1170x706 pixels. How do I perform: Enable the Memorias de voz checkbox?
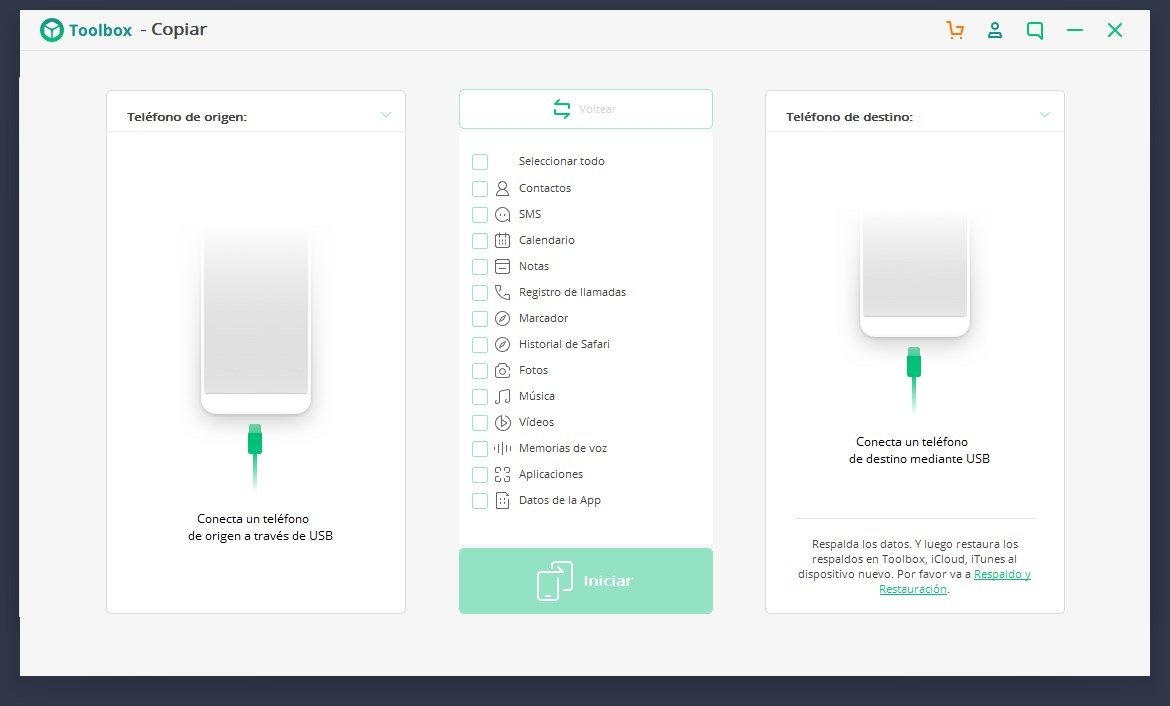click(x=480, y=449)
